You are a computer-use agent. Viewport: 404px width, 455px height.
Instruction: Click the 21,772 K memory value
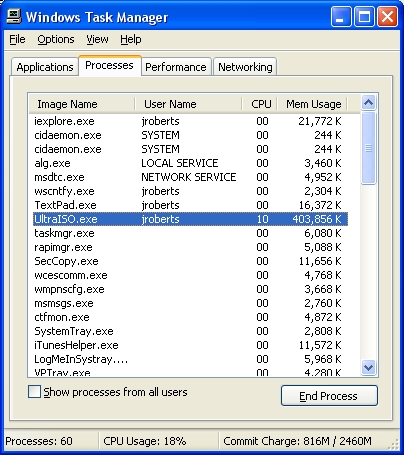pos(320,121)
